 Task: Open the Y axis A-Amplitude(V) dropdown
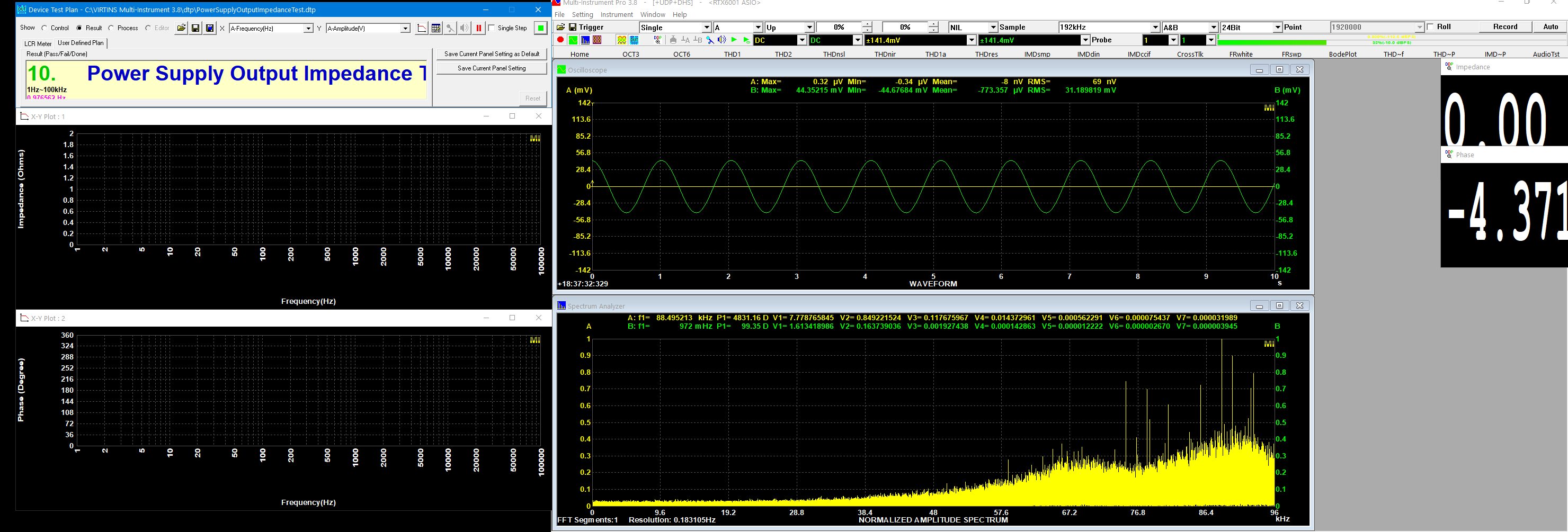pos(405,29)
